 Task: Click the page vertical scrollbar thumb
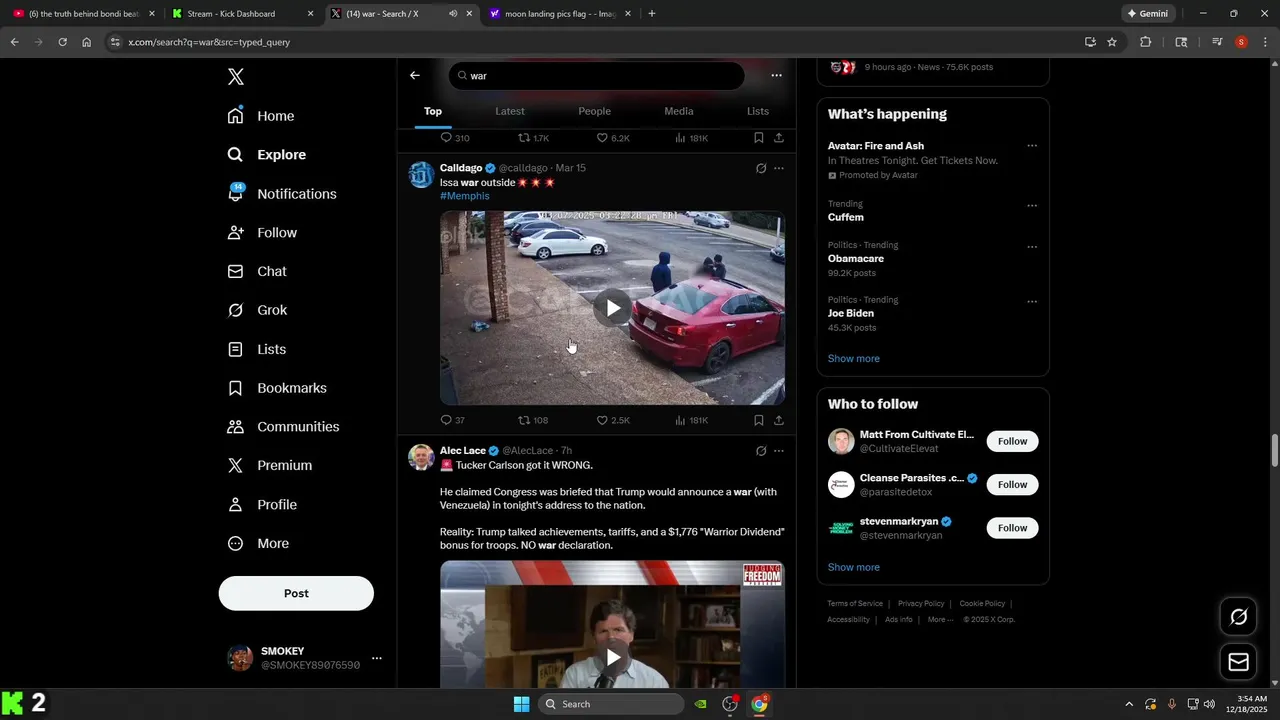[1274, 451]
